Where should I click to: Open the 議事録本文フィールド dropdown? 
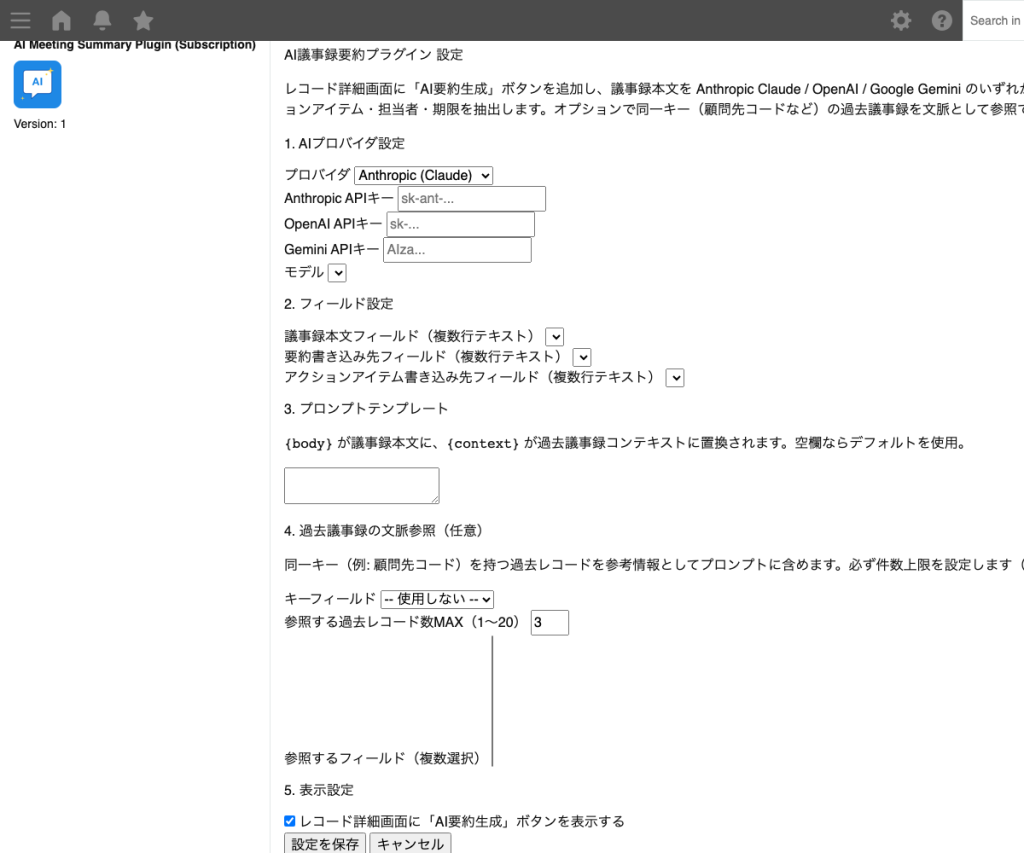coord(554,336)
